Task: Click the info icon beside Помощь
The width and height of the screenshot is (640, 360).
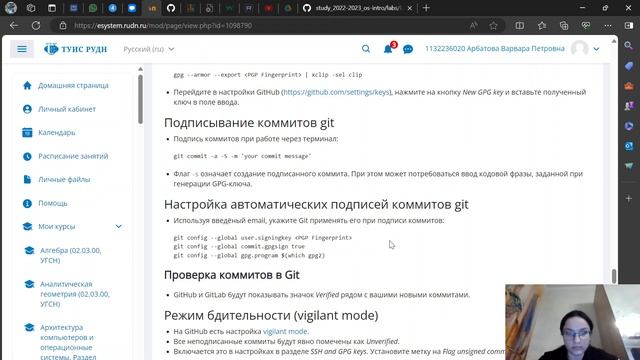Action: click(27, 203)
